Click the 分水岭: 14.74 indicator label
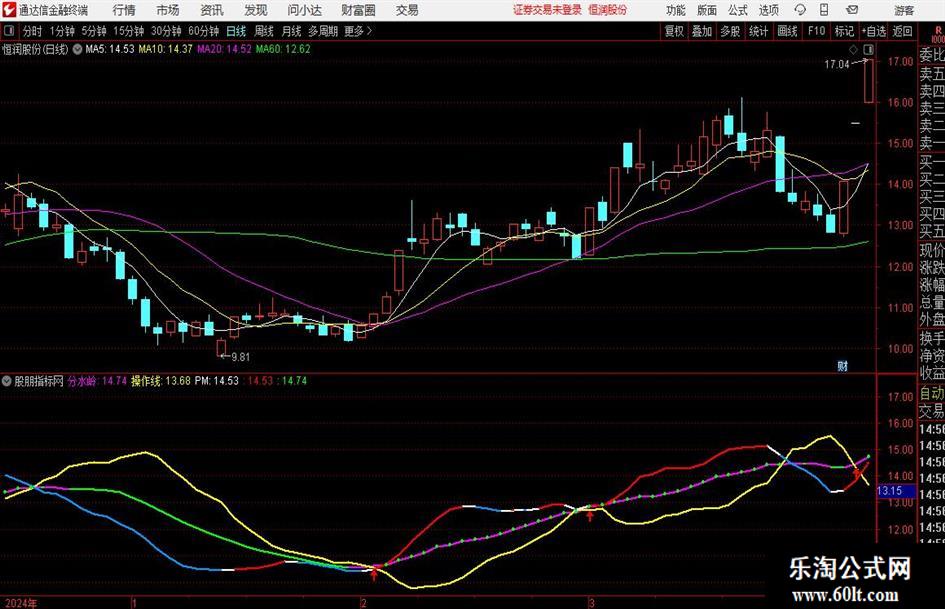This screenshot has width=945, height=609. pyautogui.click(x=97, y=381)
